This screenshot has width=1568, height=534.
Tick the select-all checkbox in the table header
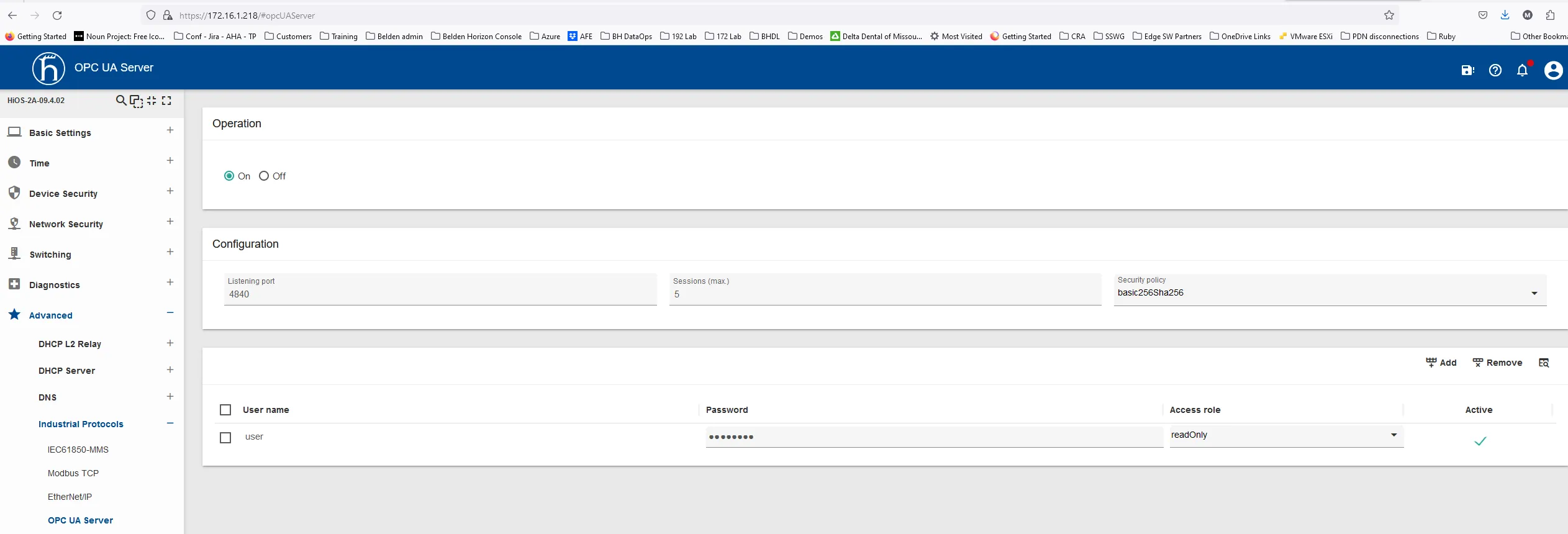(x=225, y=410)
